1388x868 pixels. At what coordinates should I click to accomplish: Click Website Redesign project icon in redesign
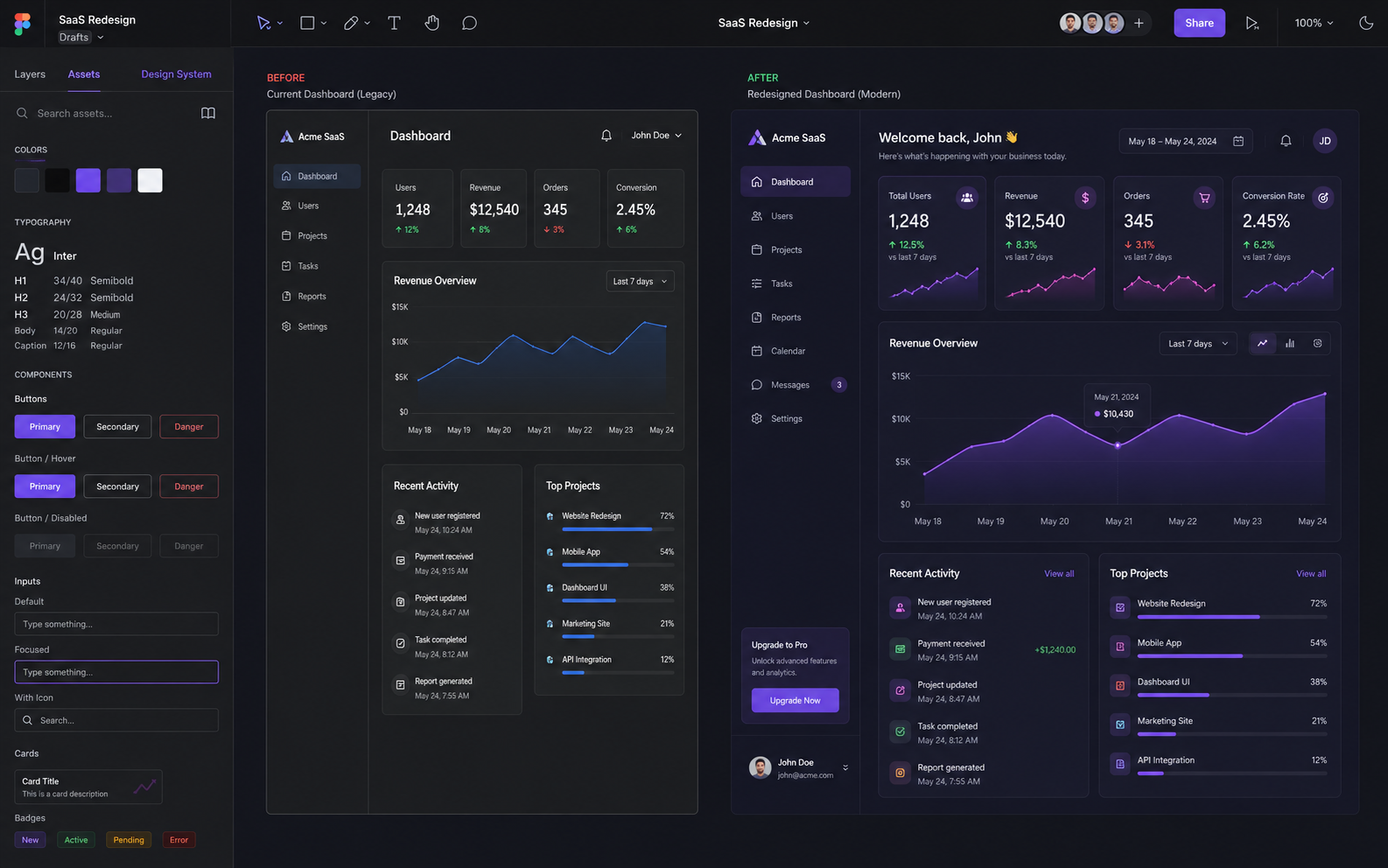click(1120, 607)
